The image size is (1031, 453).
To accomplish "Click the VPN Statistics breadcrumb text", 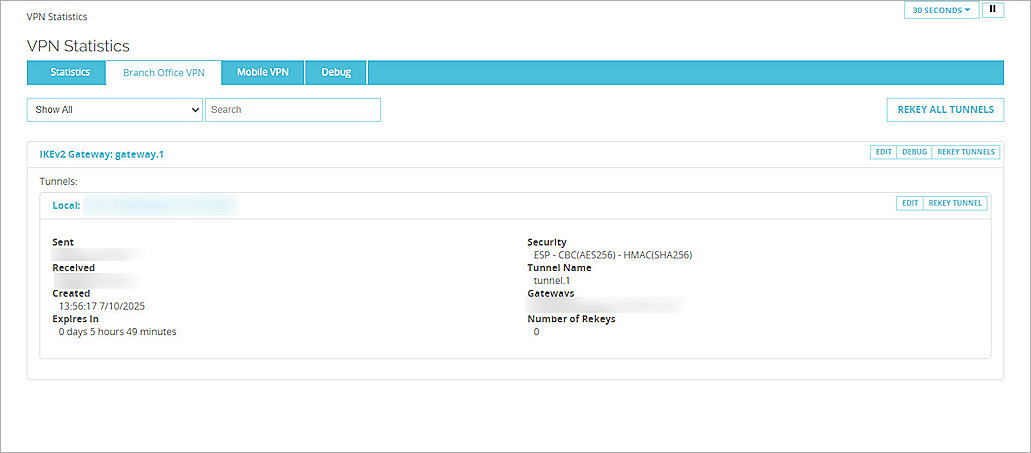I will tap(57, 16).
